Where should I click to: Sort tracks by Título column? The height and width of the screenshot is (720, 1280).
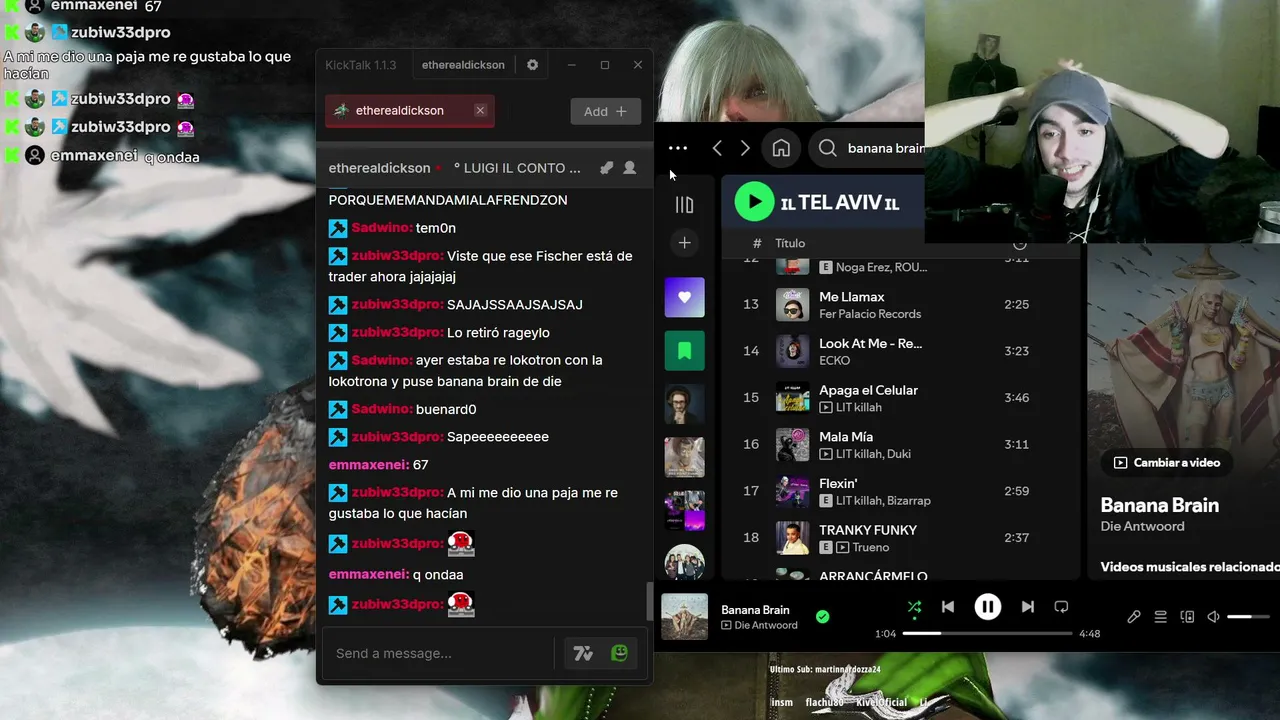[x=790, y=243]
